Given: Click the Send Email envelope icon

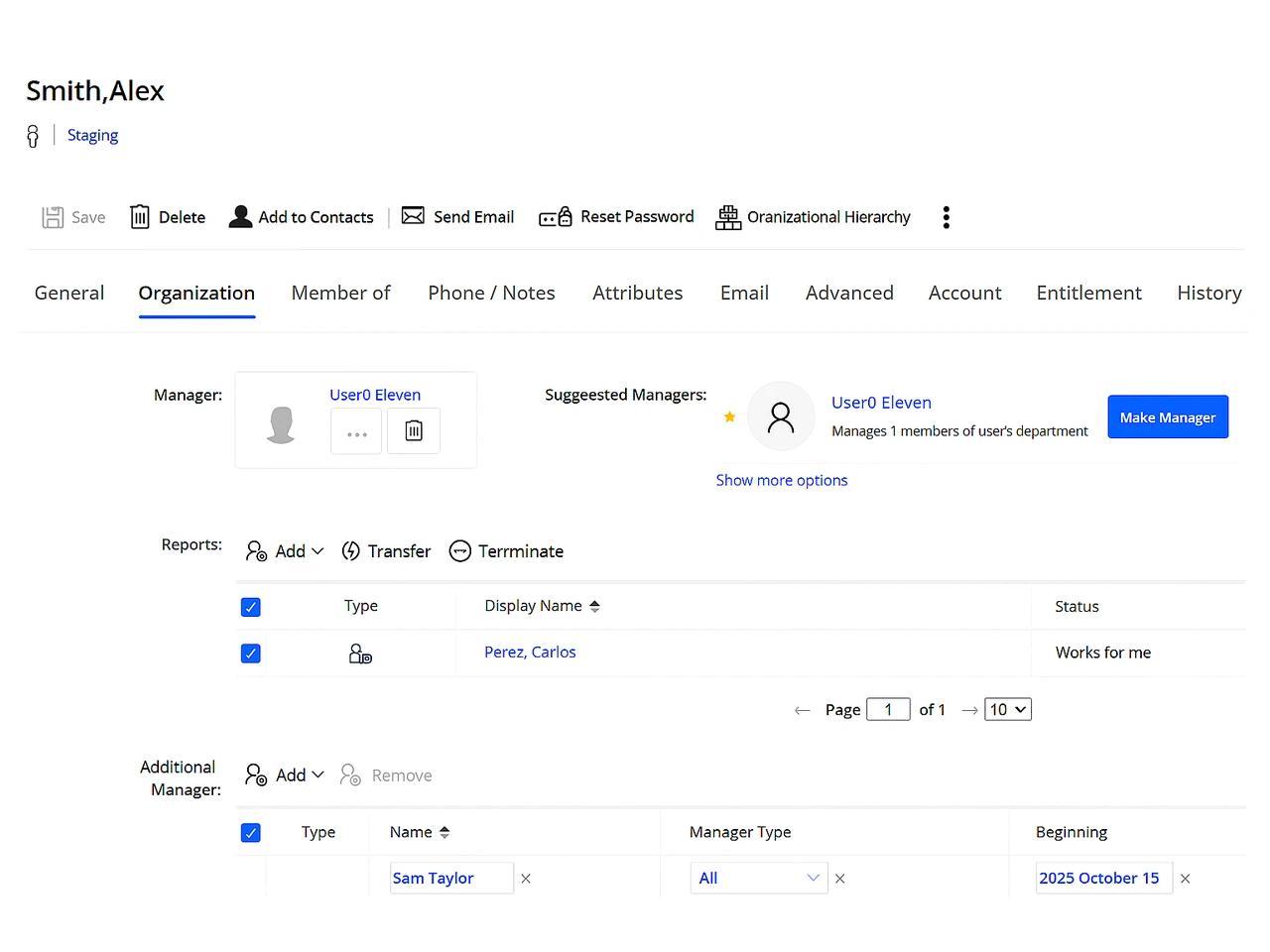Looking at the screenshot, I should pos(413,216).
